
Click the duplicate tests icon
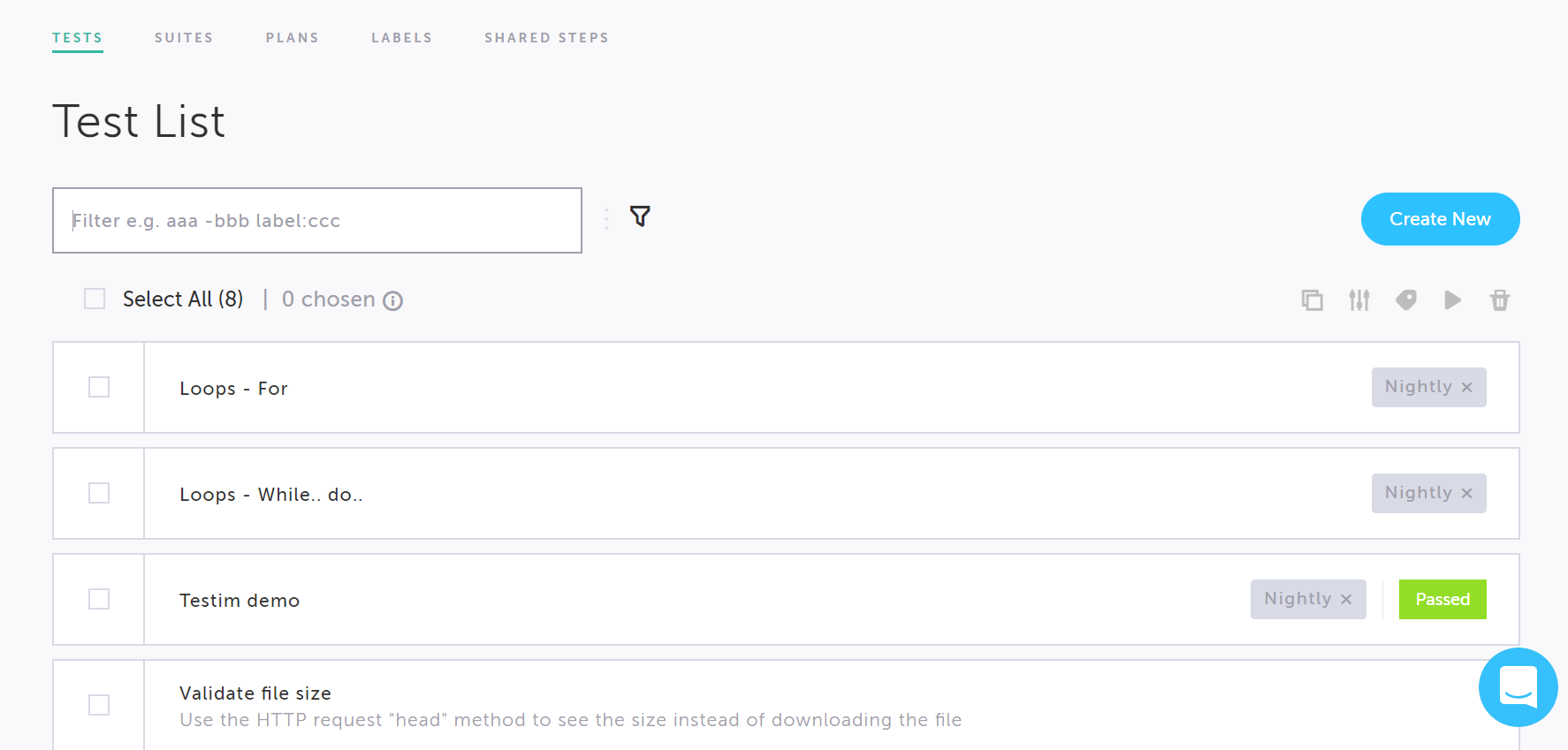tap(1313, 300)
